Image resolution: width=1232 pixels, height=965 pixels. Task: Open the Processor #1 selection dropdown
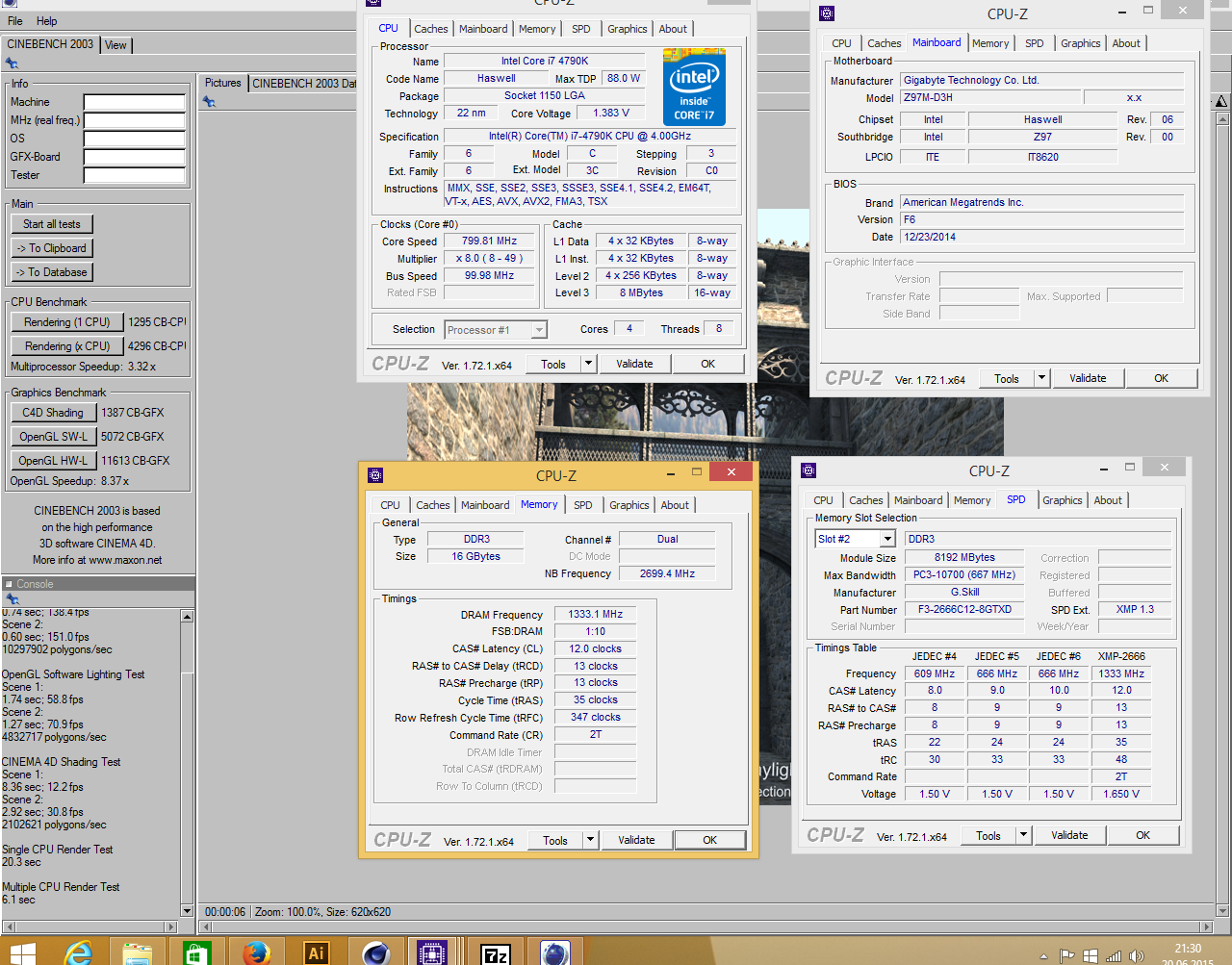click(539, 330)
